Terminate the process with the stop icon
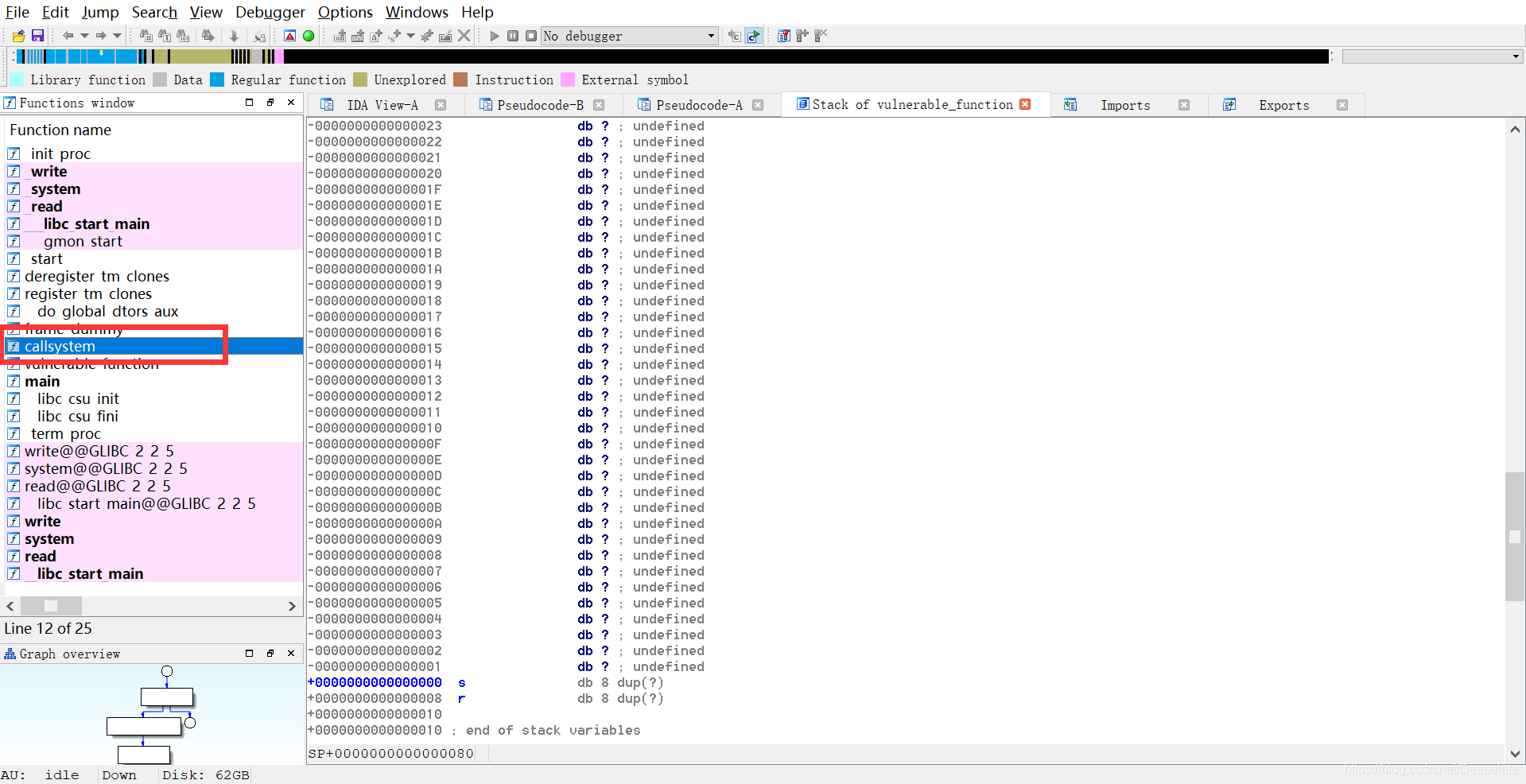This screenshot has height=784, width=1526. 531,36
